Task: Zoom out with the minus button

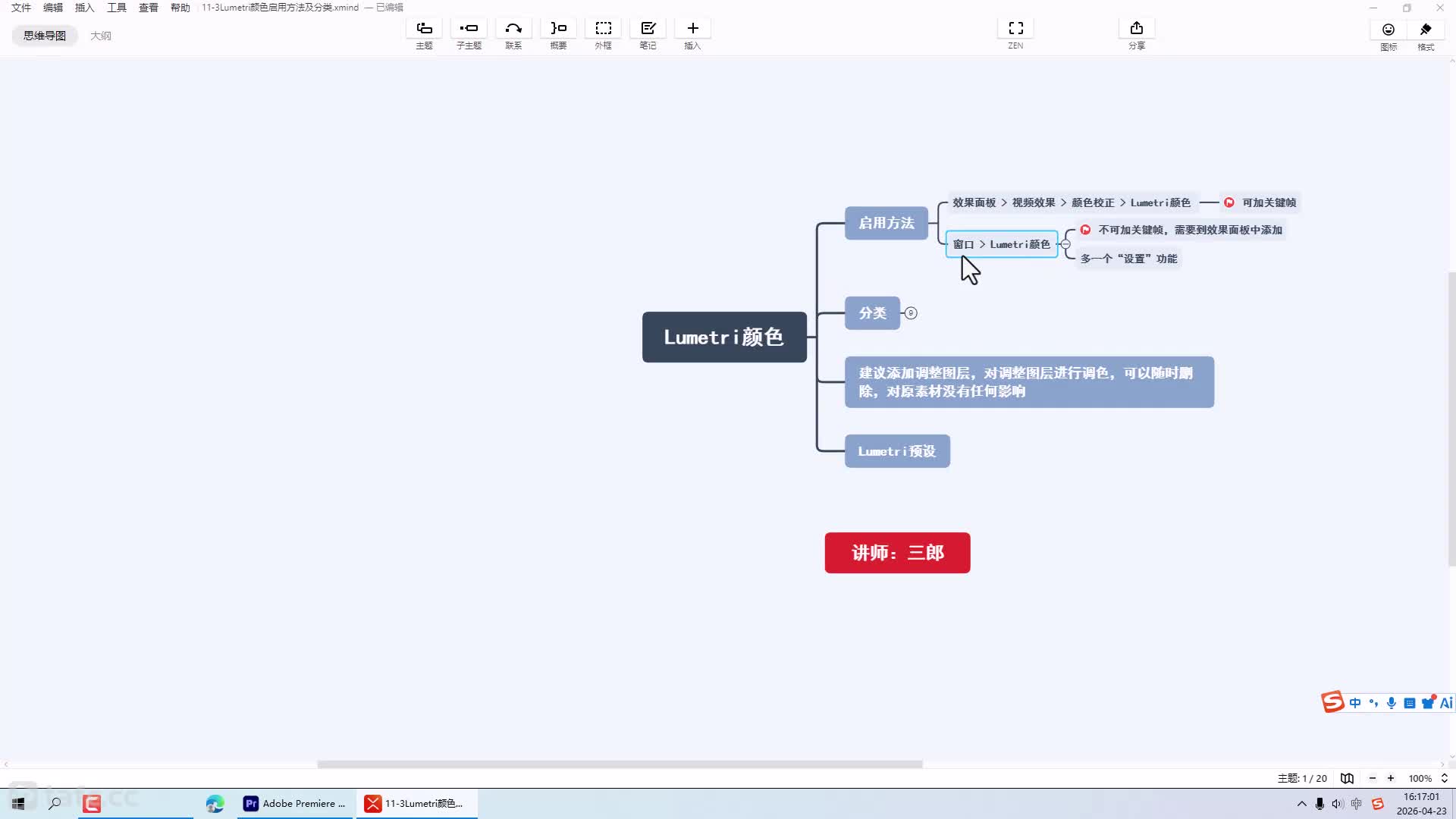Action: (x=1372, y=778)
